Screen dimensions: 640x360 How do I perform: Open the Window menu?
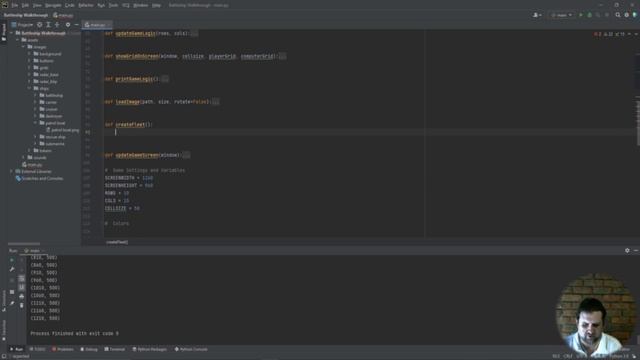tap(141, 5)
